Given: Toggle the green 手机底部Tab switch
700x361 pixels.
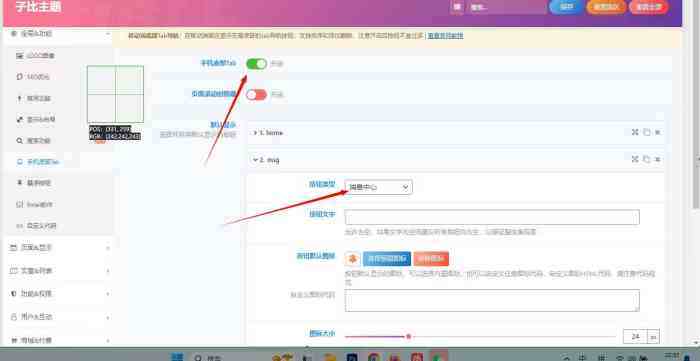Looking at the screenshot, I should pyautogui.click(x=256, y=64).
